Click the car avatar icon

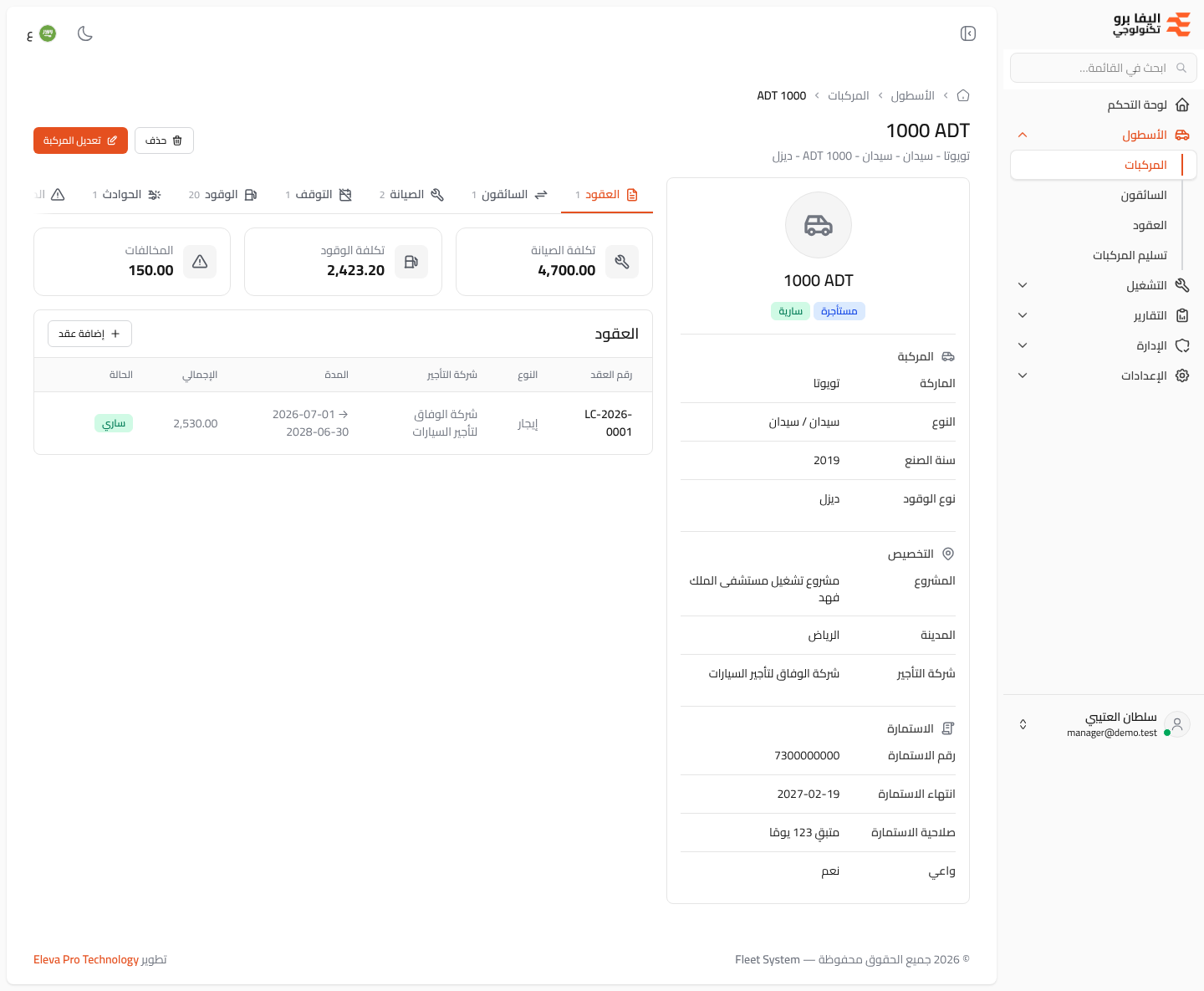[x=819, y=225]
